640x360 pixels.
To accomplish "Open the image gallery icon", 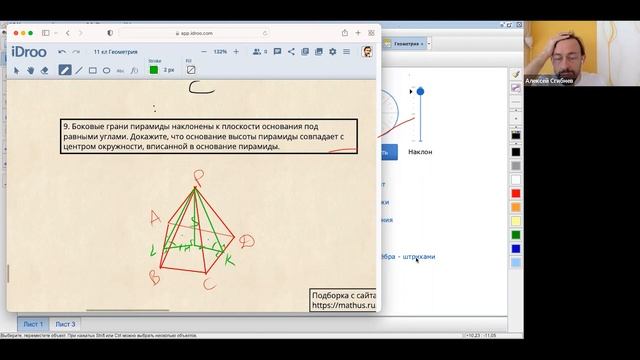I will click(x=319, y=51).
